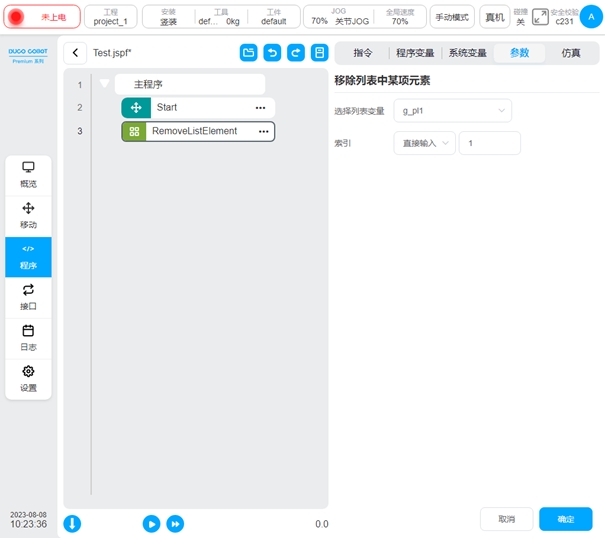Click the undo arrow icon

[x=272, y=53]
